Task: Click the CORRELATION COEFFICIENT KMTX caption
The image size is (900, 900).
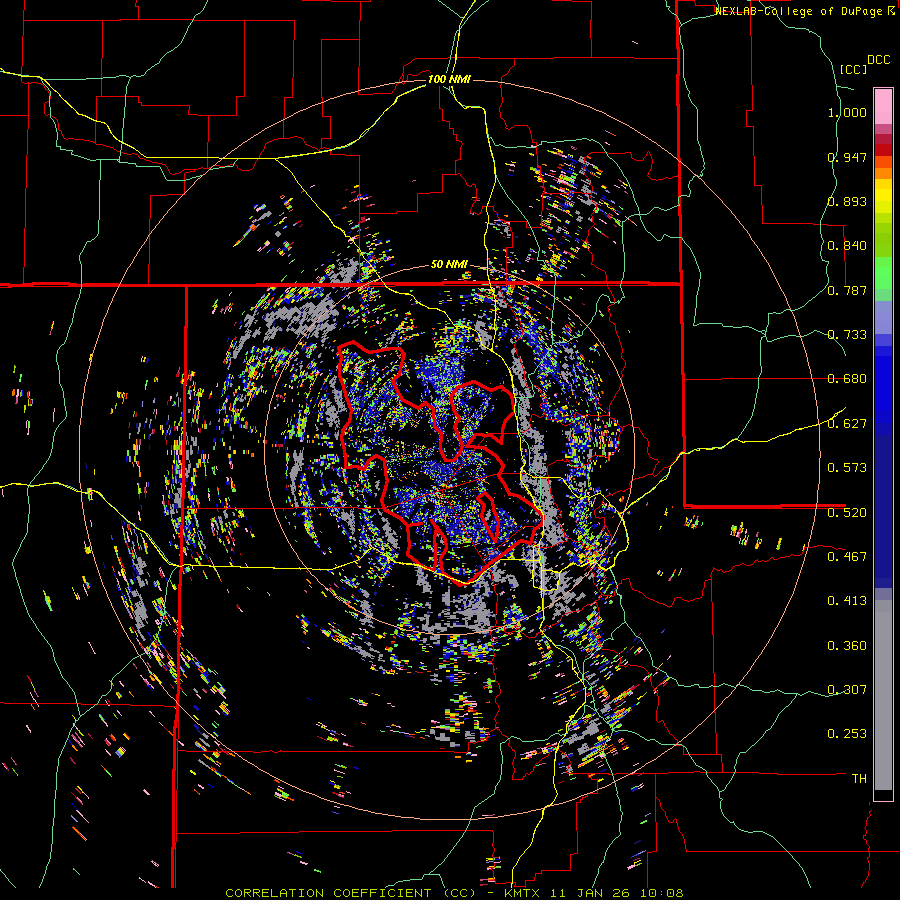Action: (454, 893)
